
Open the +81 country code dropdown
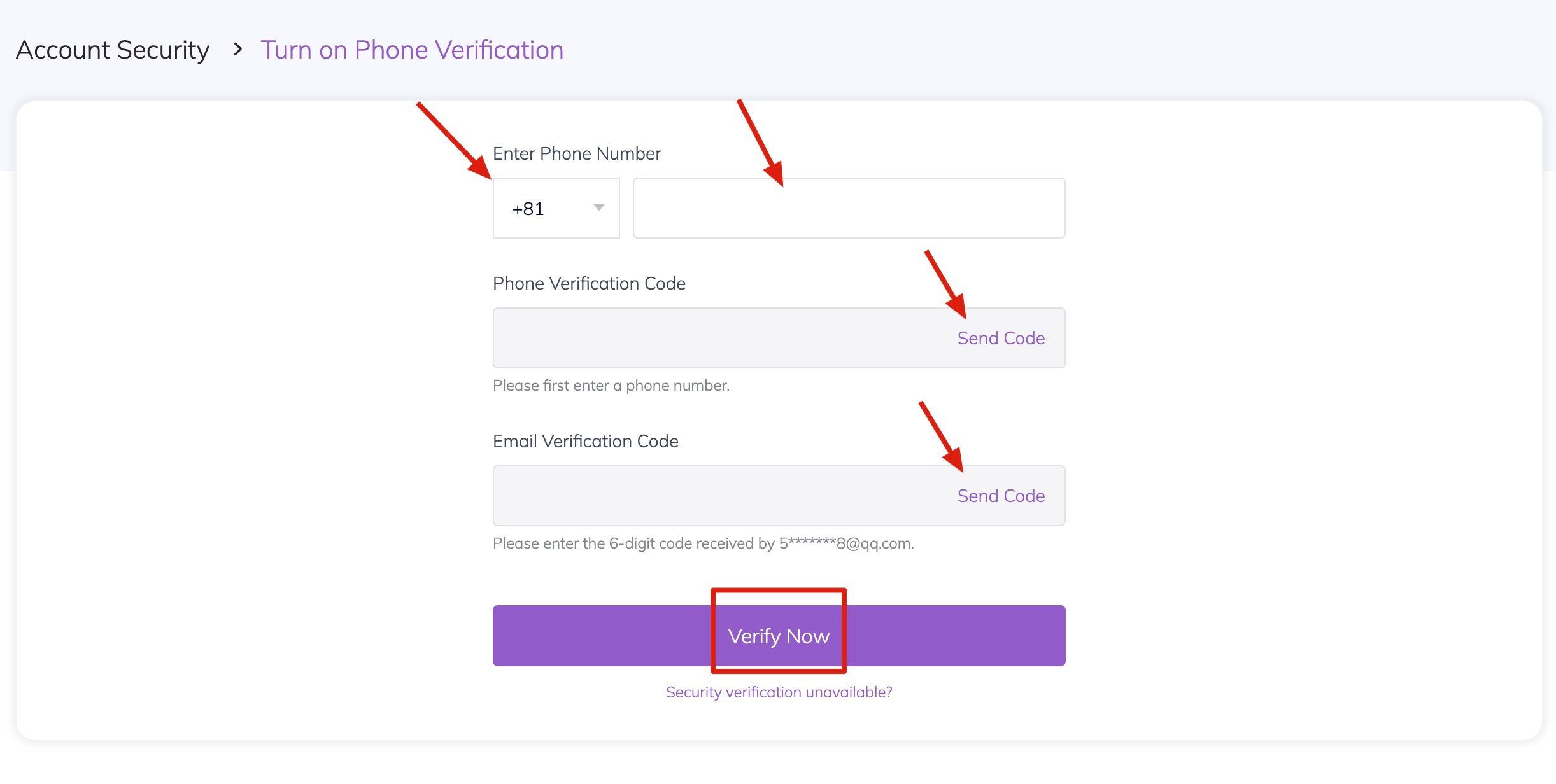pos(555,209)
